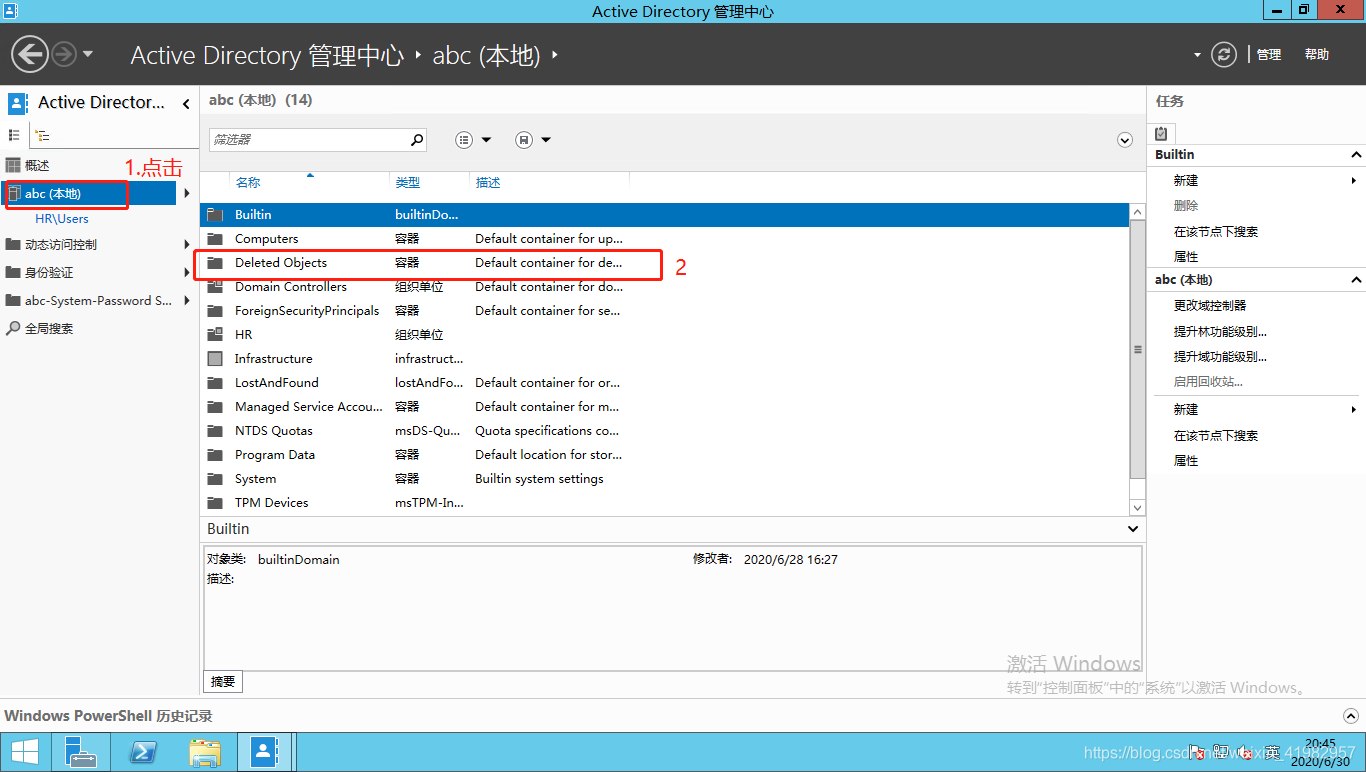Collapse the Builtin tasks section

tap(1357, 155)
